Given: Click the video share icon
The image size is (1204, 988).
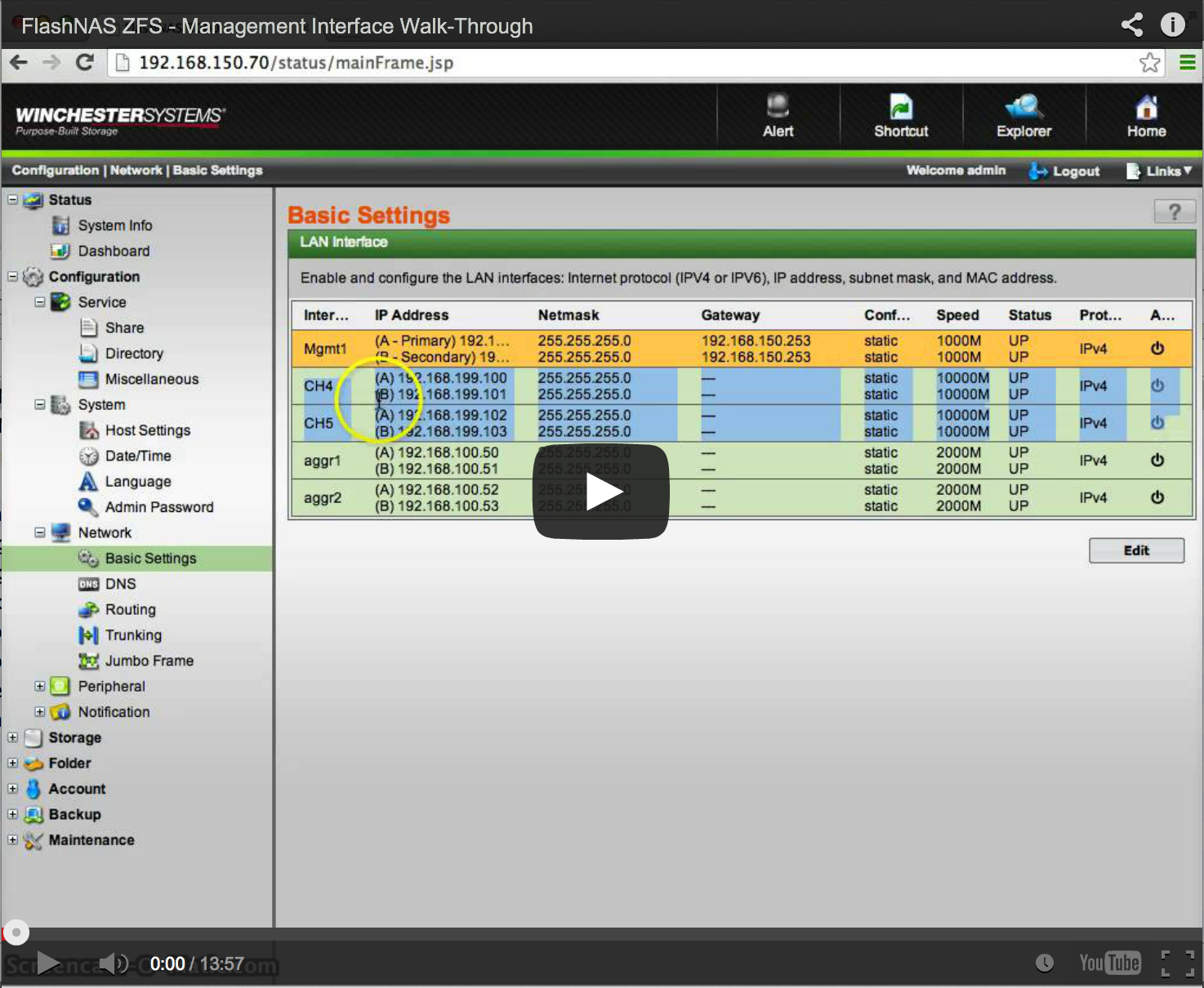Looking at the screenshot, I should (x=1132, y=24).
